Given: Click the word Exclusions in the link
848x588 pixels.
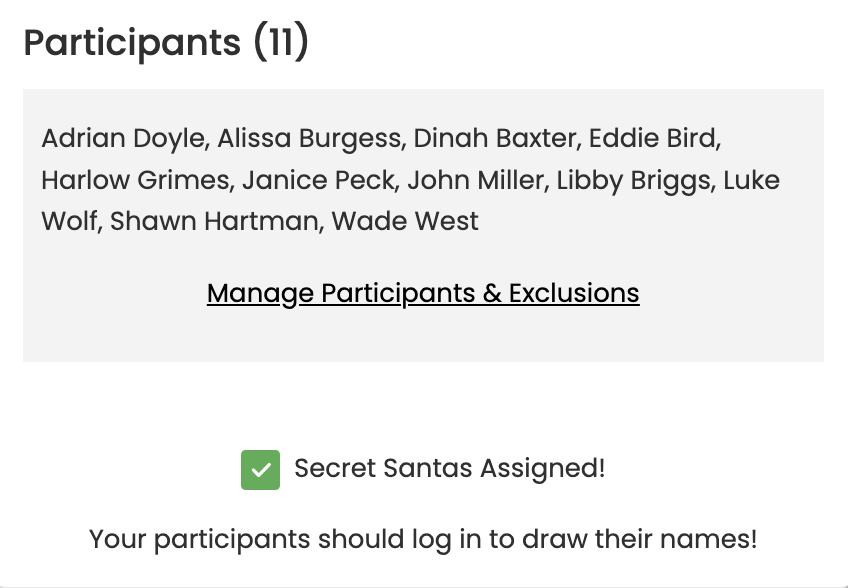Looking at the screenshot, I should tap(574, 293).
